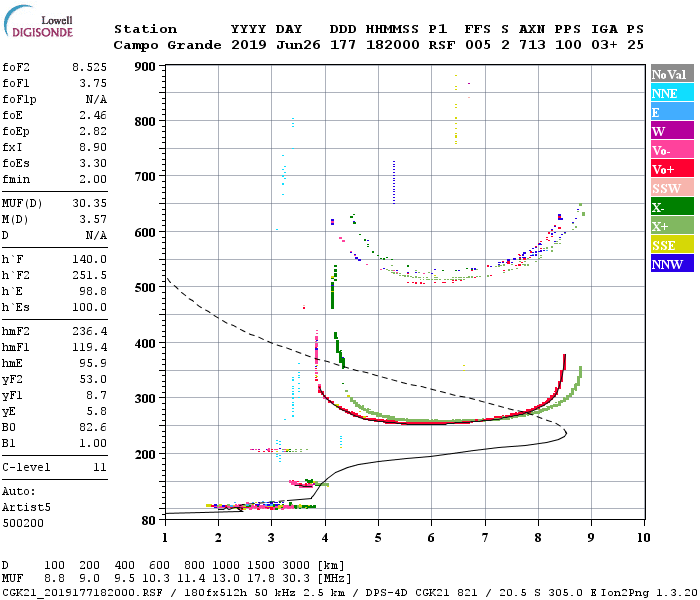Click the yF1 value 8.7
The height and width of the screenshot is (600, 700).
point(96,396)
